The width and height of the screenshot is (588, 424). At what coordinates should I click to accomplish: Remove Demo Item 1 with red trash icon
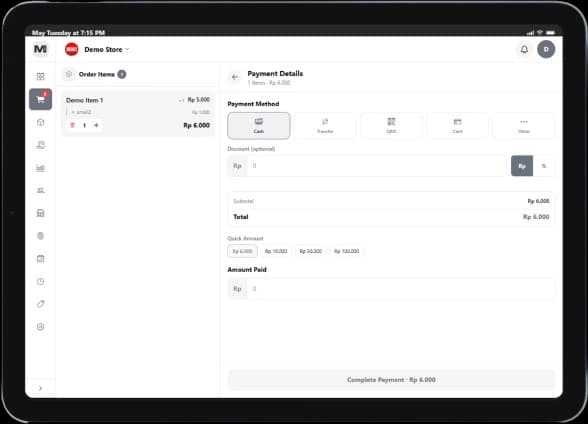[x=73, y=125]
